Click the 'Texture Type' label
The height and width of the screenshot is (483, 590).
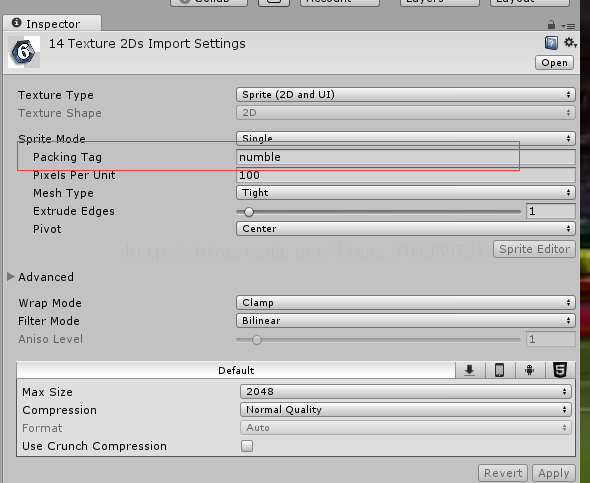56,95
